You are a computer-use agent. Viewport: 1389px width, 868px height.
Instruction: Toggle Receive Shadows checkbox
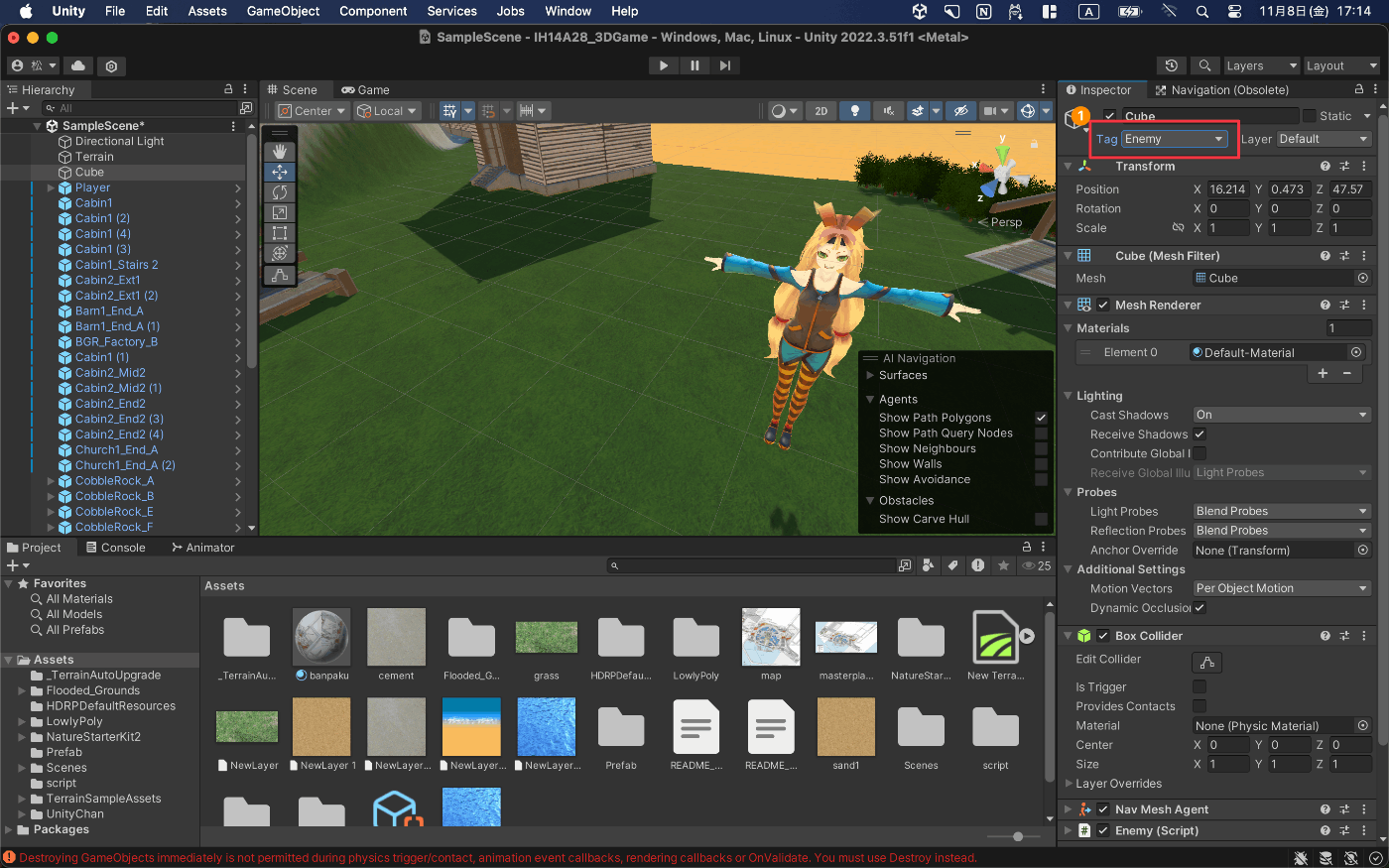pyautogui.click(x=1199, y=434)
